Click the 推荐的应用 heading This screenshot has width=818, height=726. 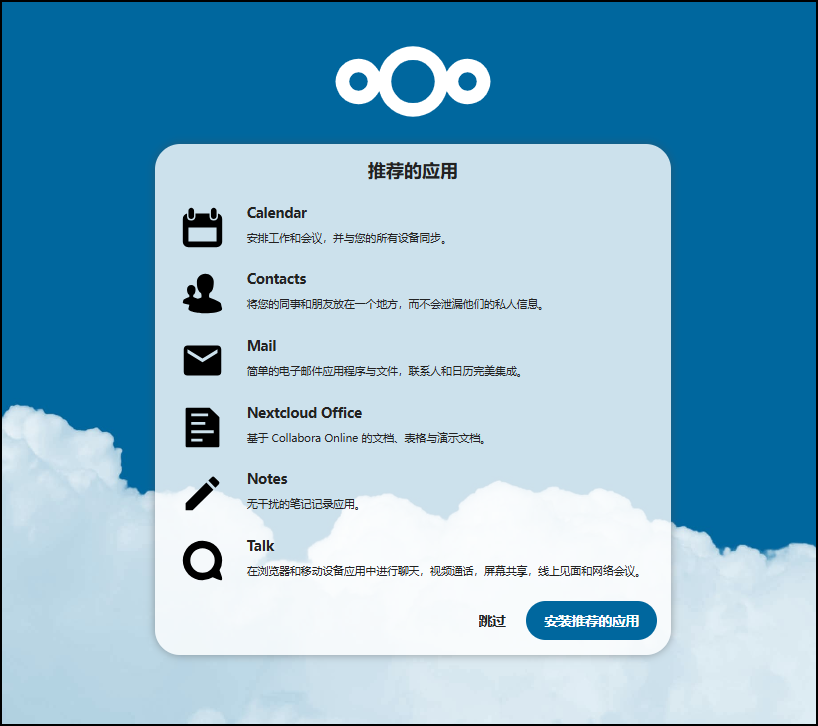pos(413,171)
